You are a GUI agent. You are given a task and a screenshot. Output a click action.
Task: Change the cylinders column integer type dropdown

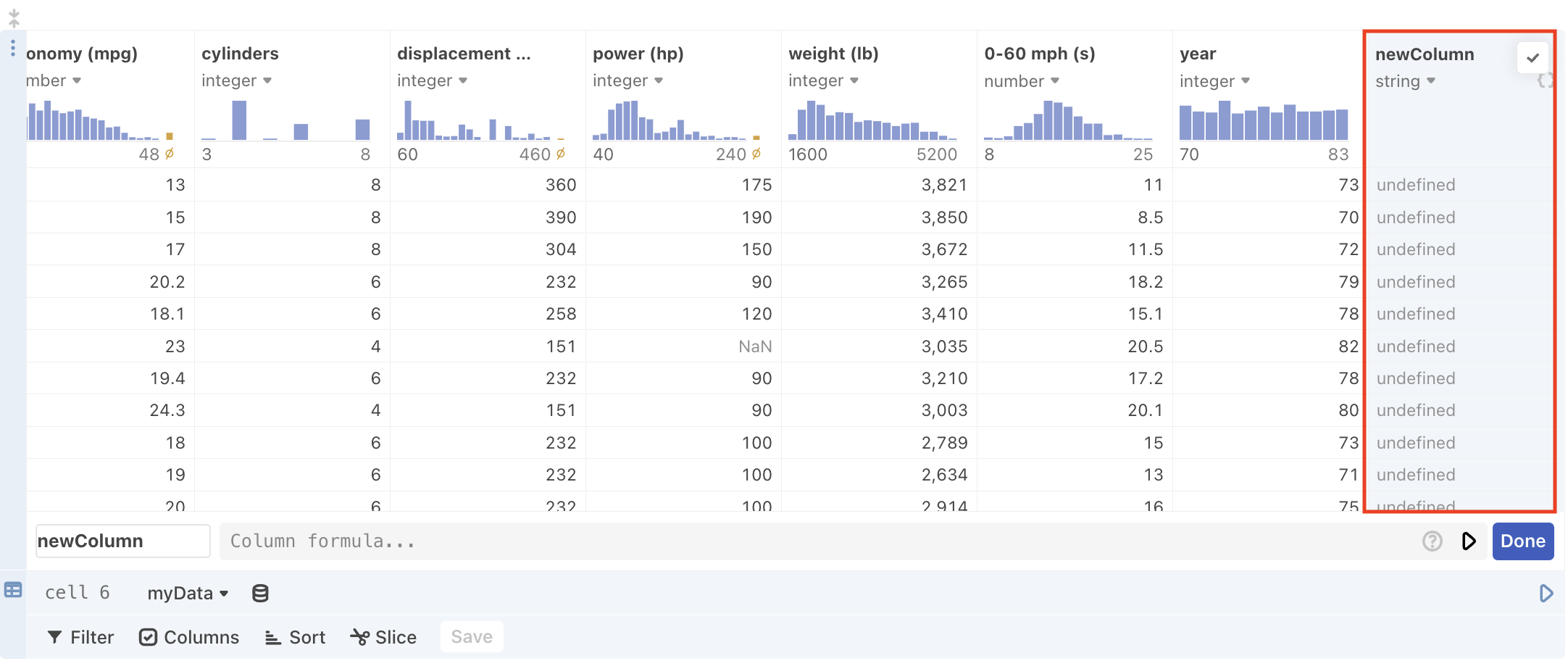(236, 80)
